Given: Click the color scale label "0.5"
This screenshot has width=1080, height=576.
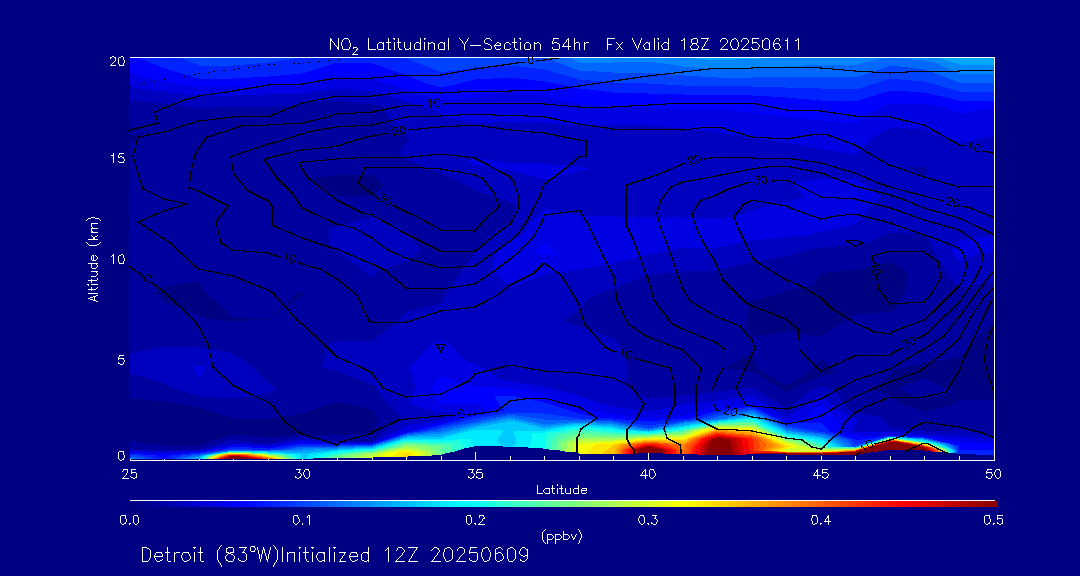Looking at the screenshot, I should [x=994, y=521].
